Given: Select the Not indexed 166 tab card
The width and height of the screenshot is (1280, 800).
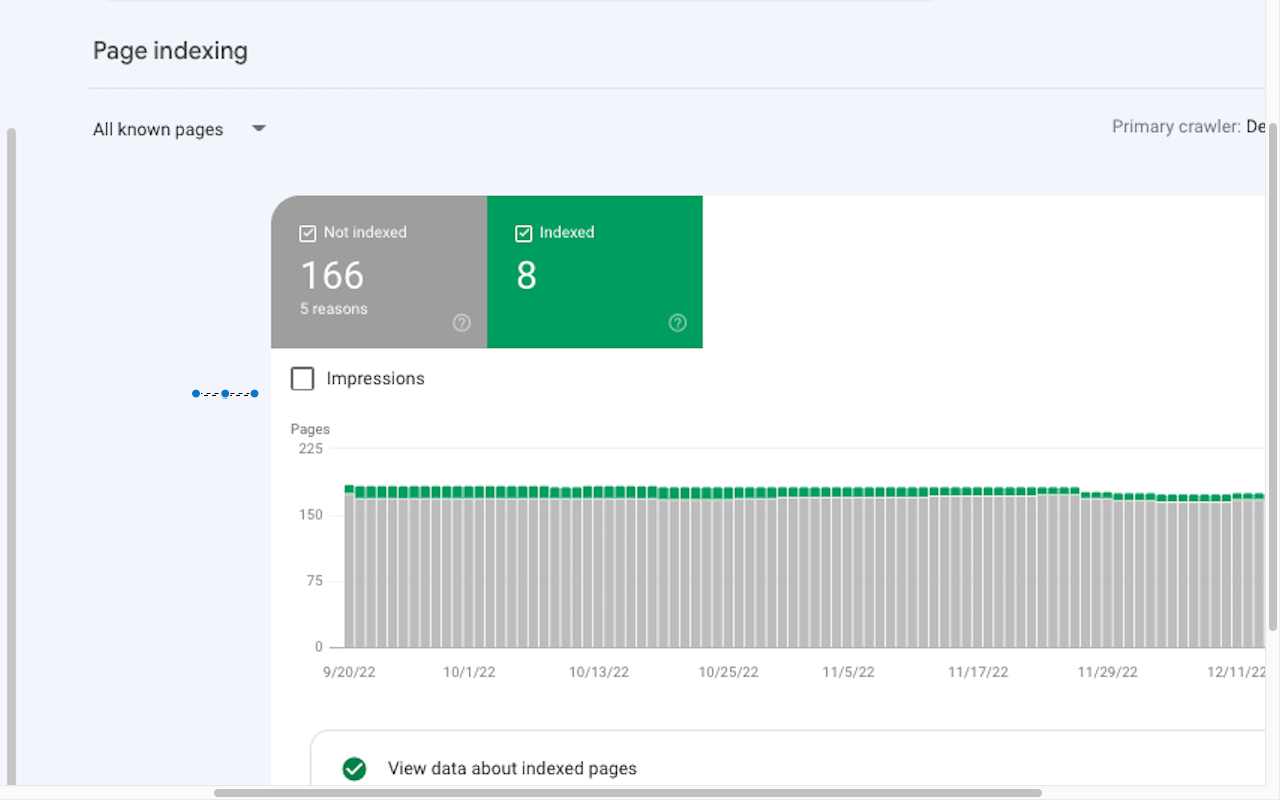Looking at the screenshot, I should point(379,272).
